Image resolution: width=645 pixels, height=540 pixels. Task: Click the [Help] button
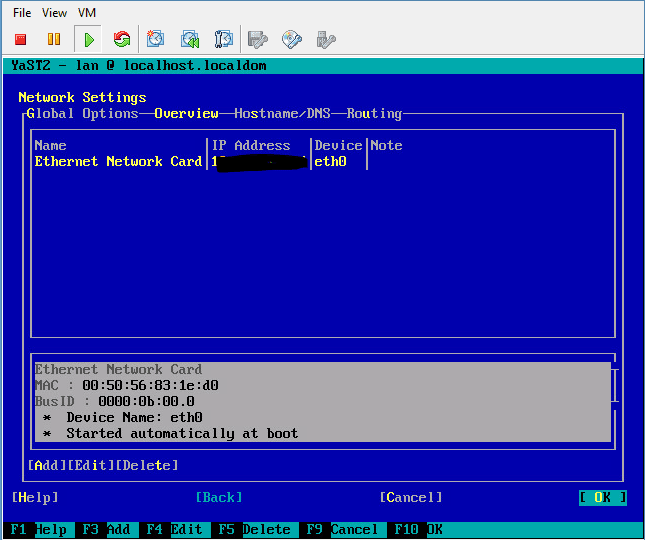click(35, 497)
